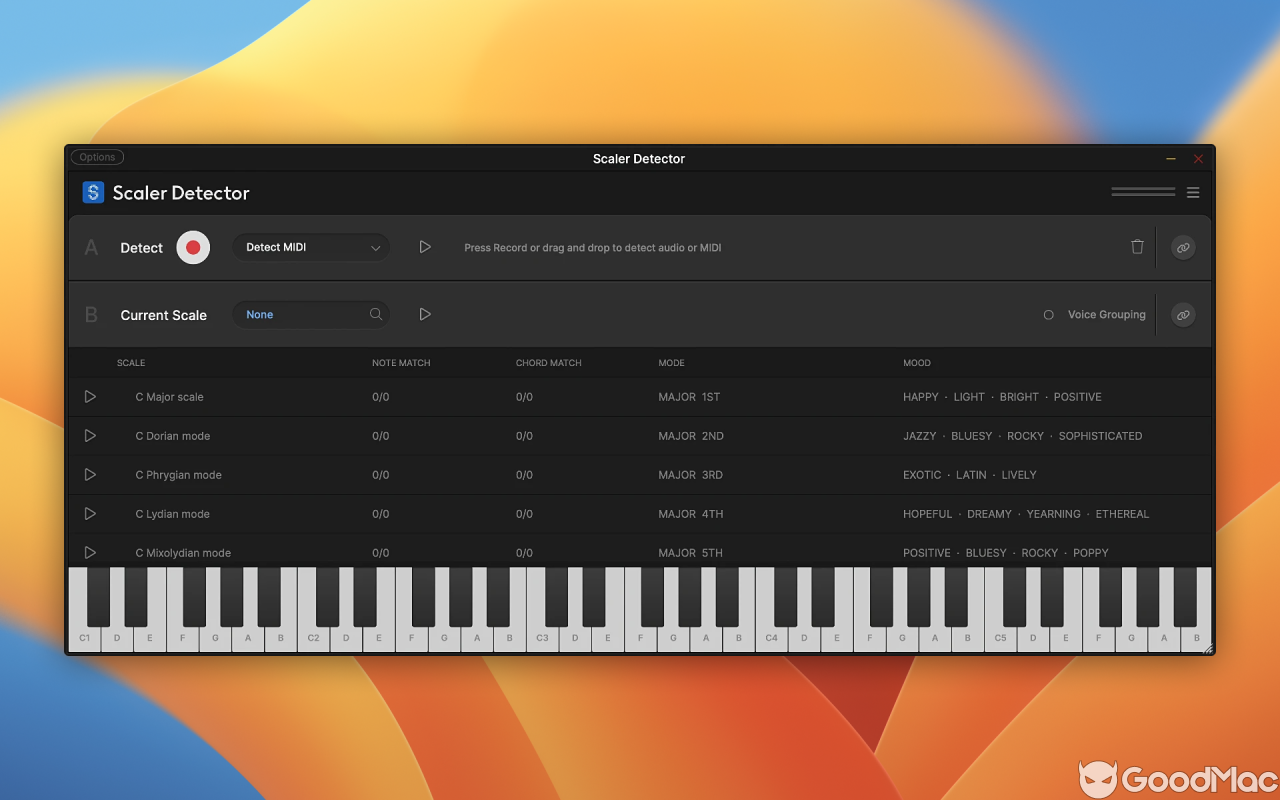Toggle the link icon in the Current Scale row
Viewport: 1280px width, 800px height.
click(1183, 314)
